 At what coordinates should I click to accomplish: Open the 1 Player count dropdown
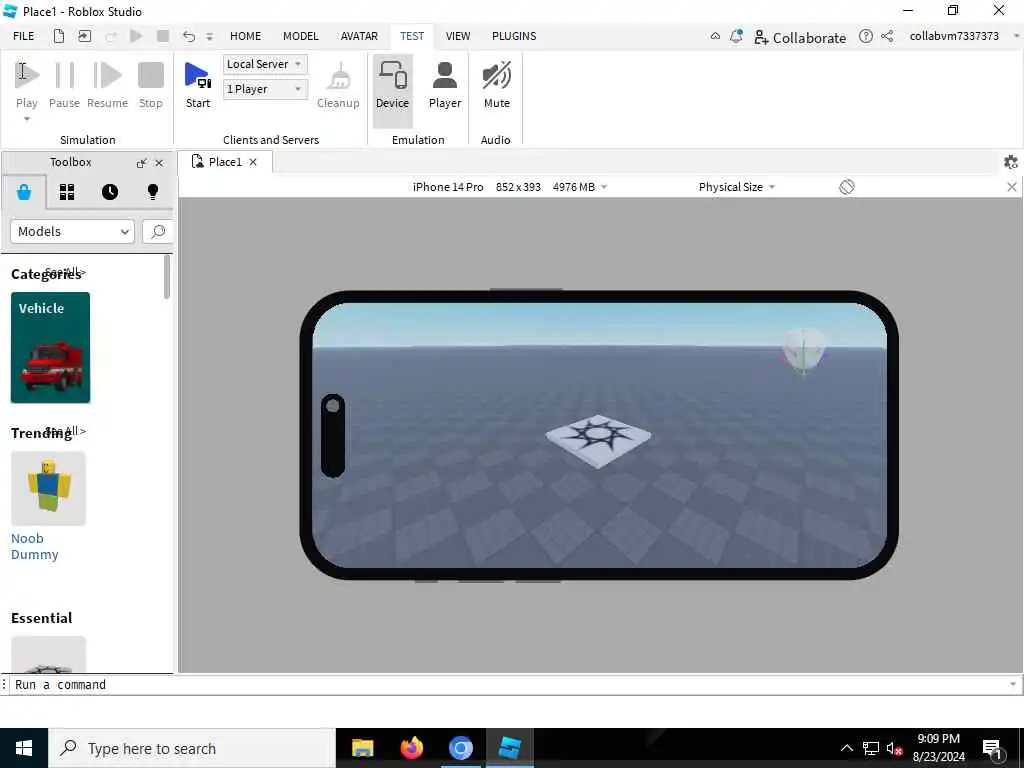pos(265,89)
